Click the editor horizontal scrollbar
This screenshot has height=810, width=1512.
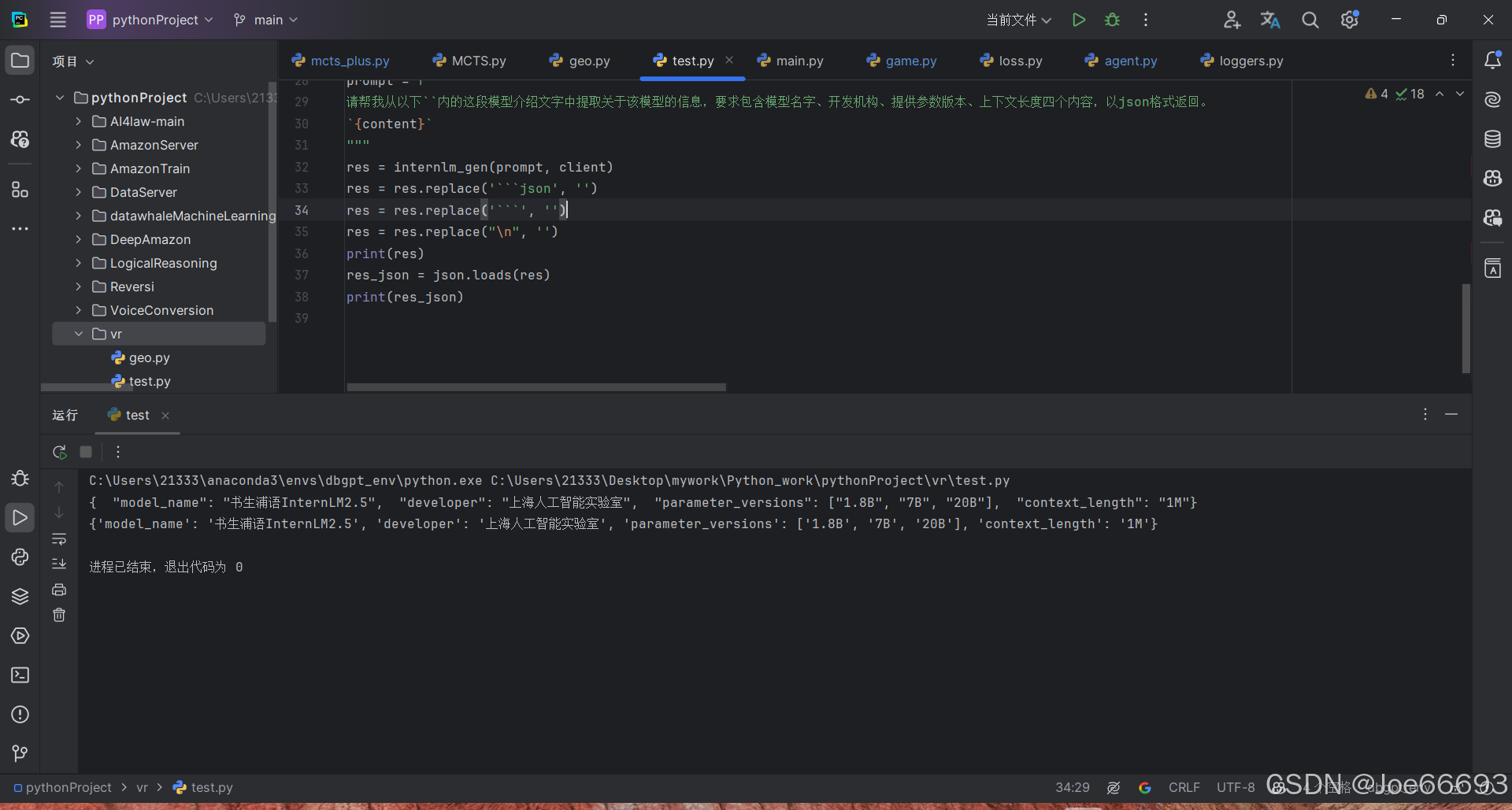pos(536,387)
